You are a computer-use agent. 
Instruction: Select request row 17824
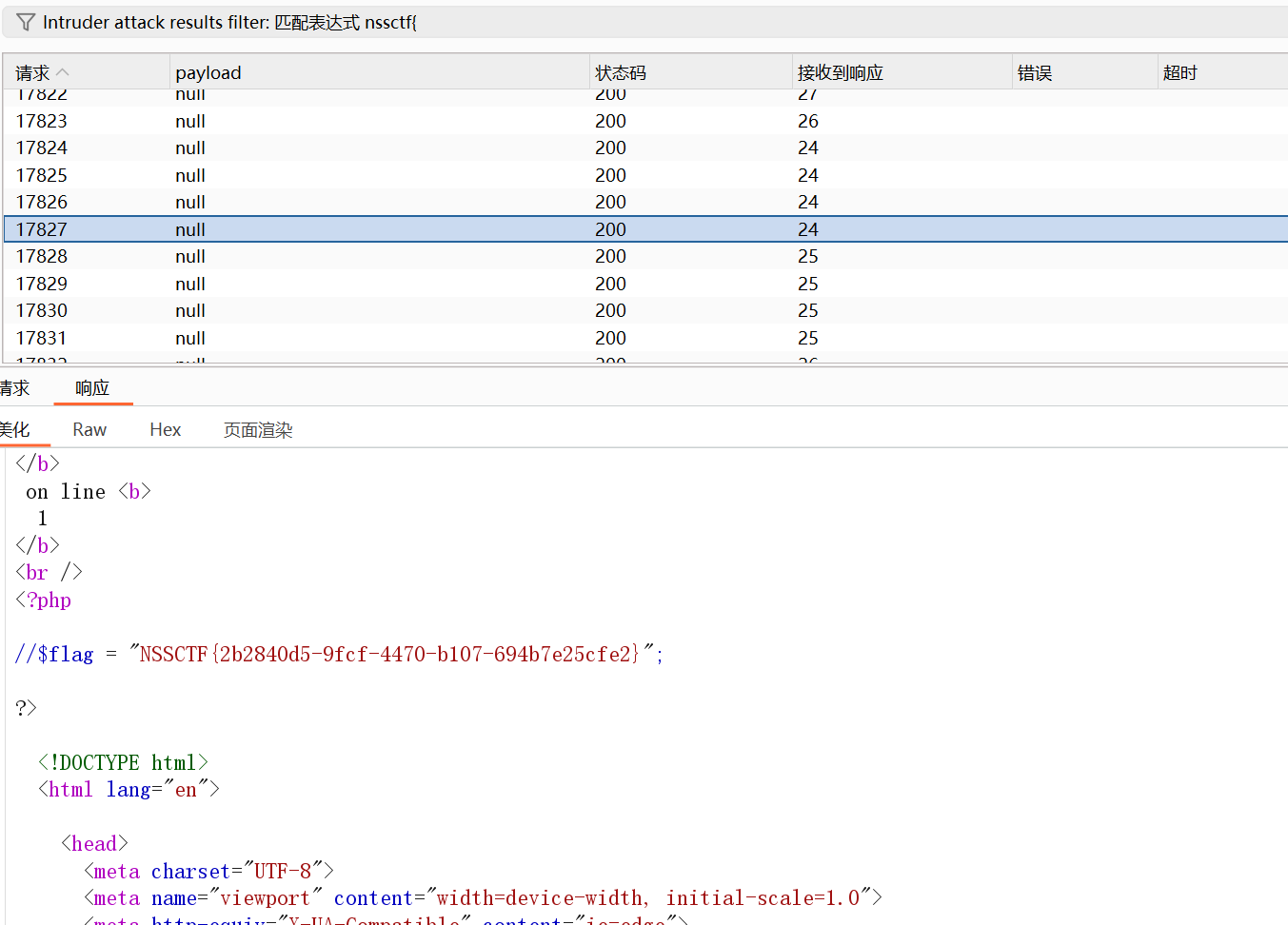tap(645, 148)
